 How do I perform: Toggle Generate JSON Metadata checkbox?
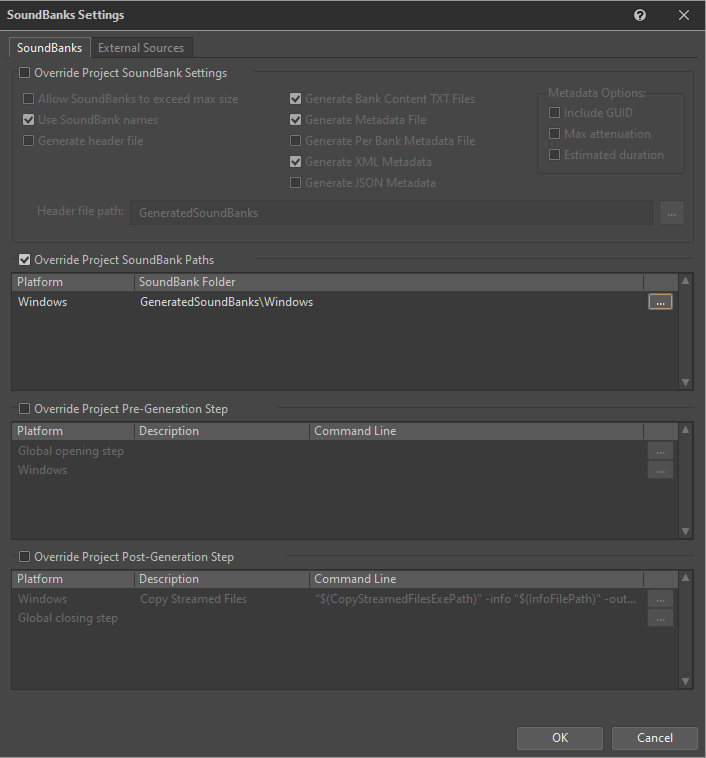[295, 183]
